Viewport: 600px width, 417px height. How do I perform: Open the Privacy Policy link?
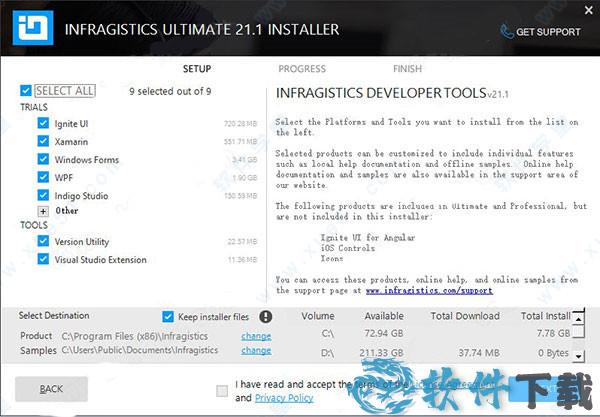tap(286, 398)
